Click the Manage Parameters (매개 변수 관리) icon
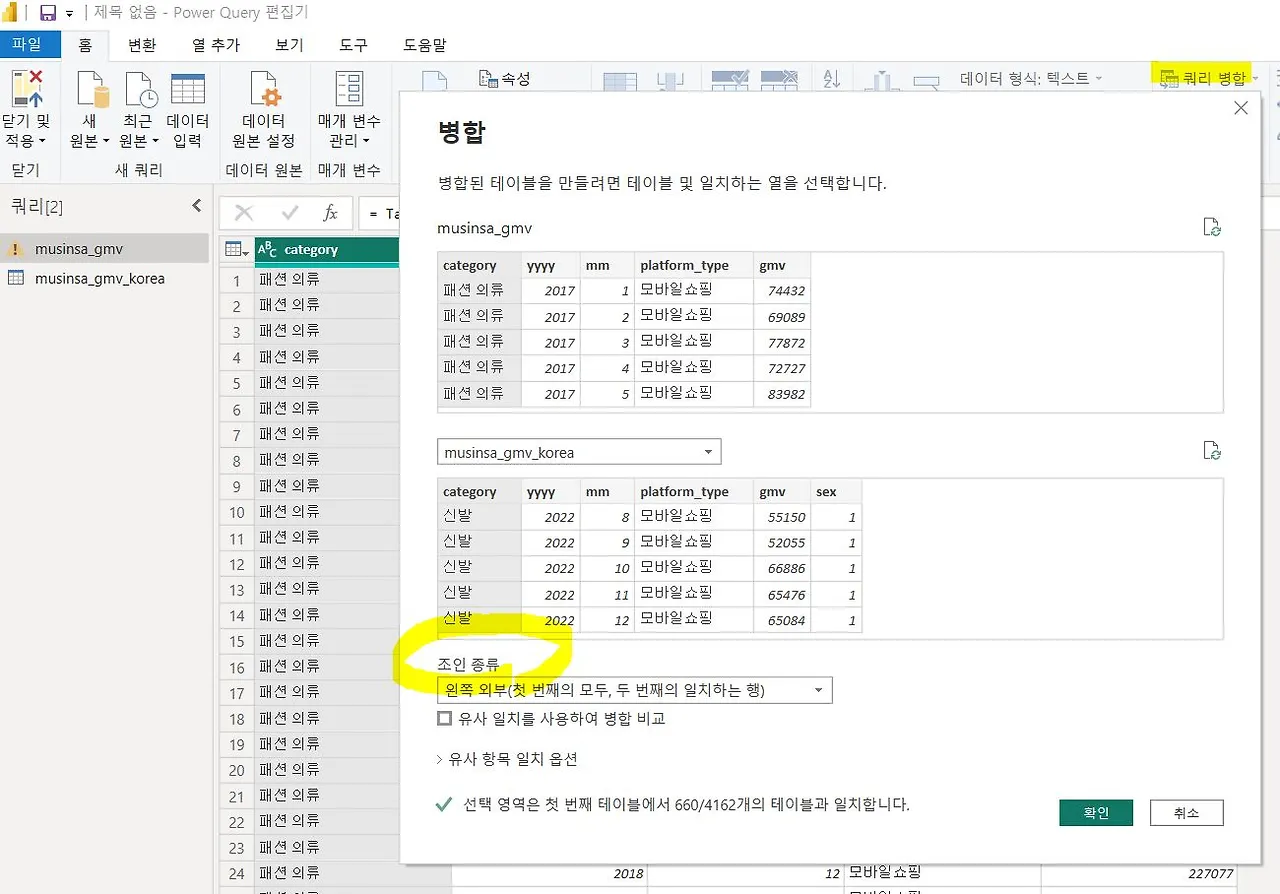The image size is (1280, 894). [x=349, y=89]
